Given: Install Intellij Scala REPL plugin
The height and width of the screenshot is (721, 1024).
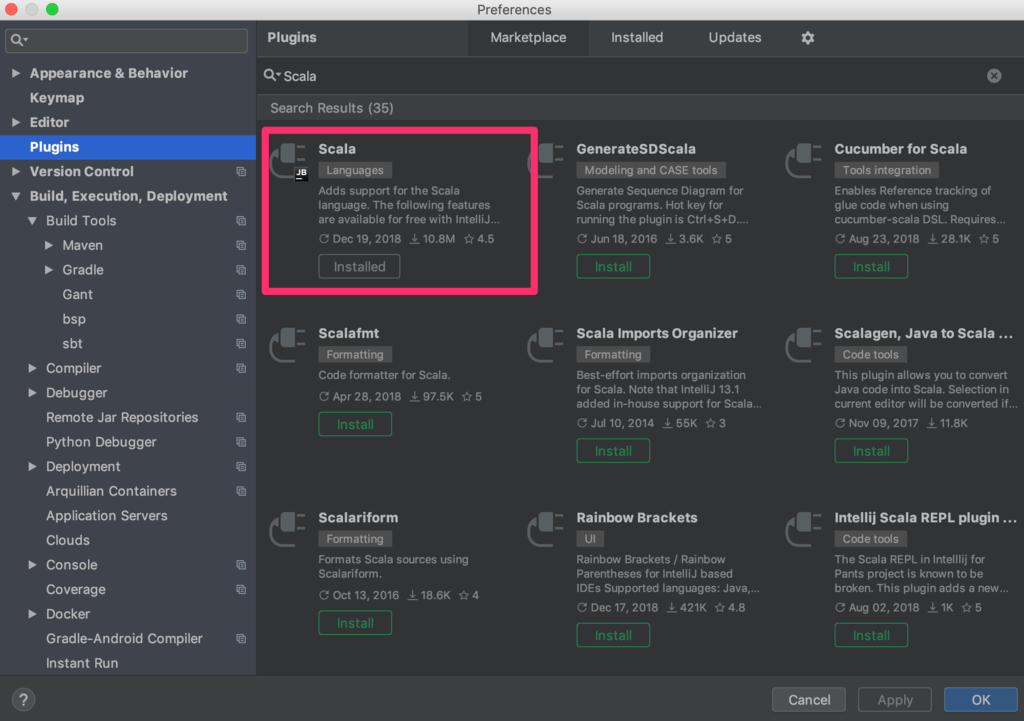Looking at the screenshot, I should pyautogui.click(x=871, y=635).
